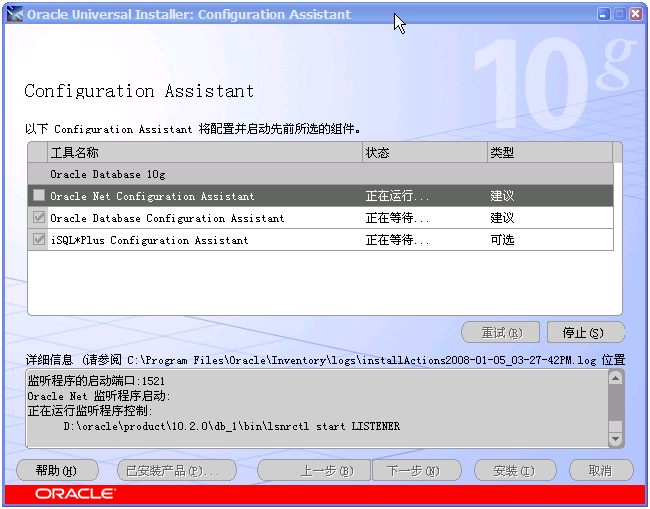The image size is (650, 509).
Task: Toggle the iSQL*Plus Configuration Assistant checkbox
Action: point(39,239)
